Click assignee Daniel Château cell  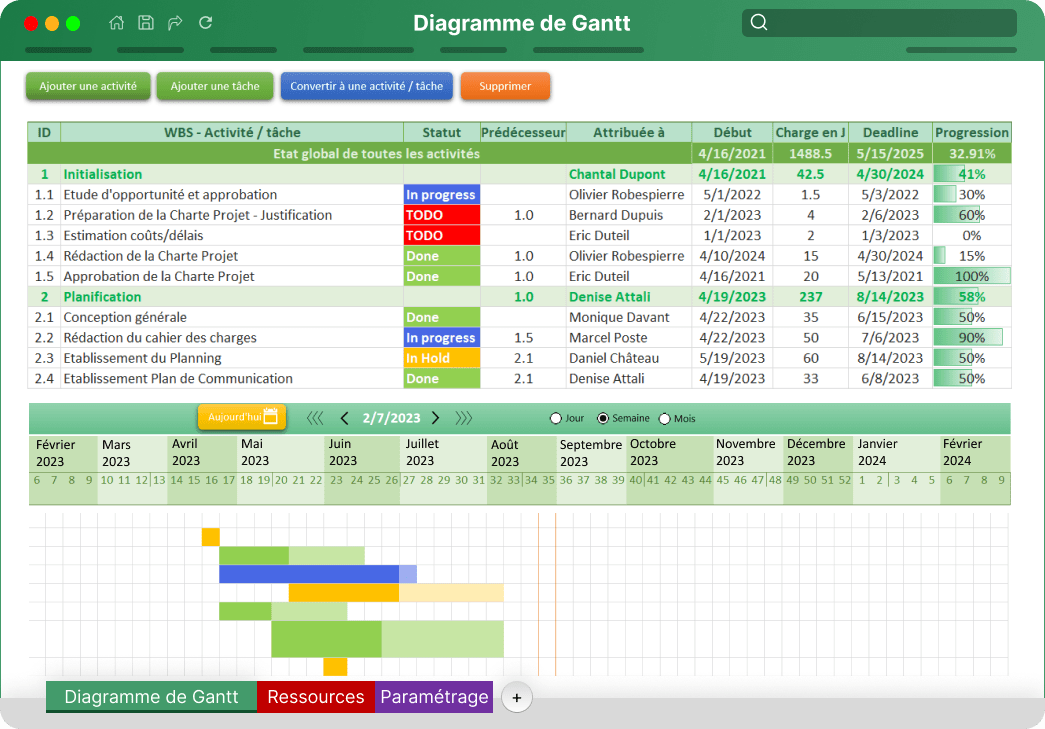629,358
